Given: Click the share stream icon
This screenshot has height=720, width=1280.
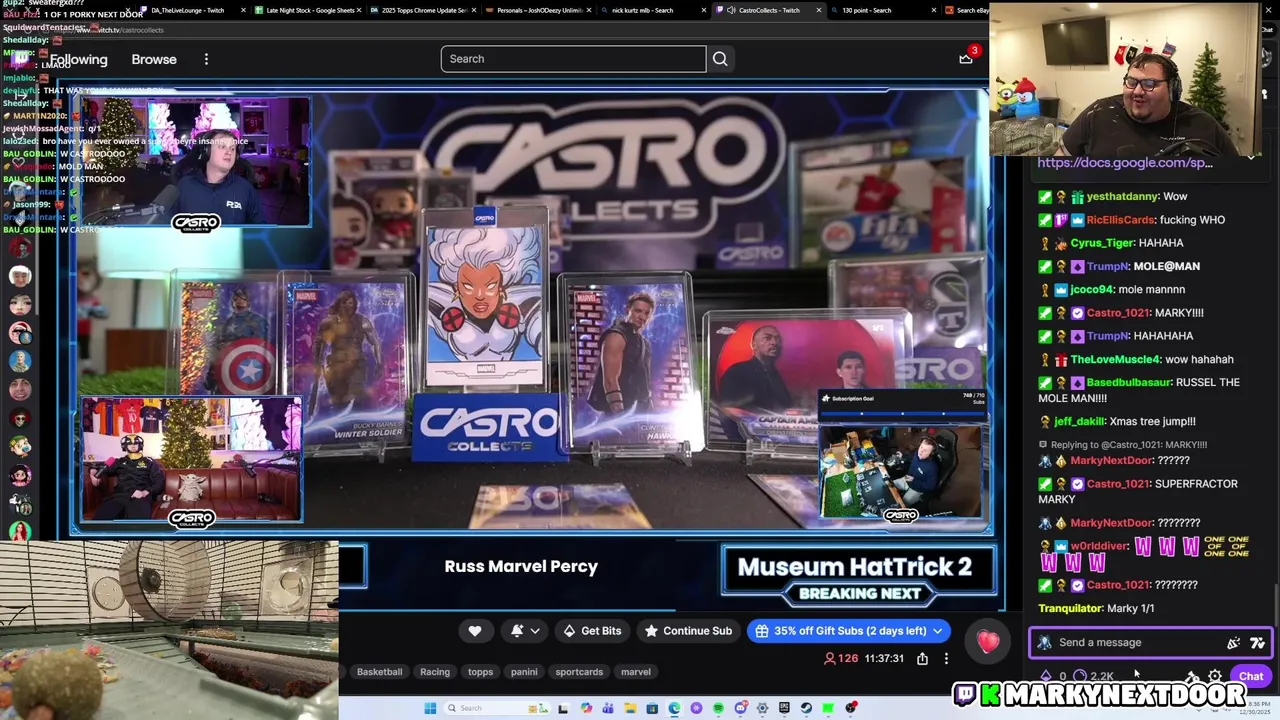Looking at the screenshot, I should coord(922,658).
